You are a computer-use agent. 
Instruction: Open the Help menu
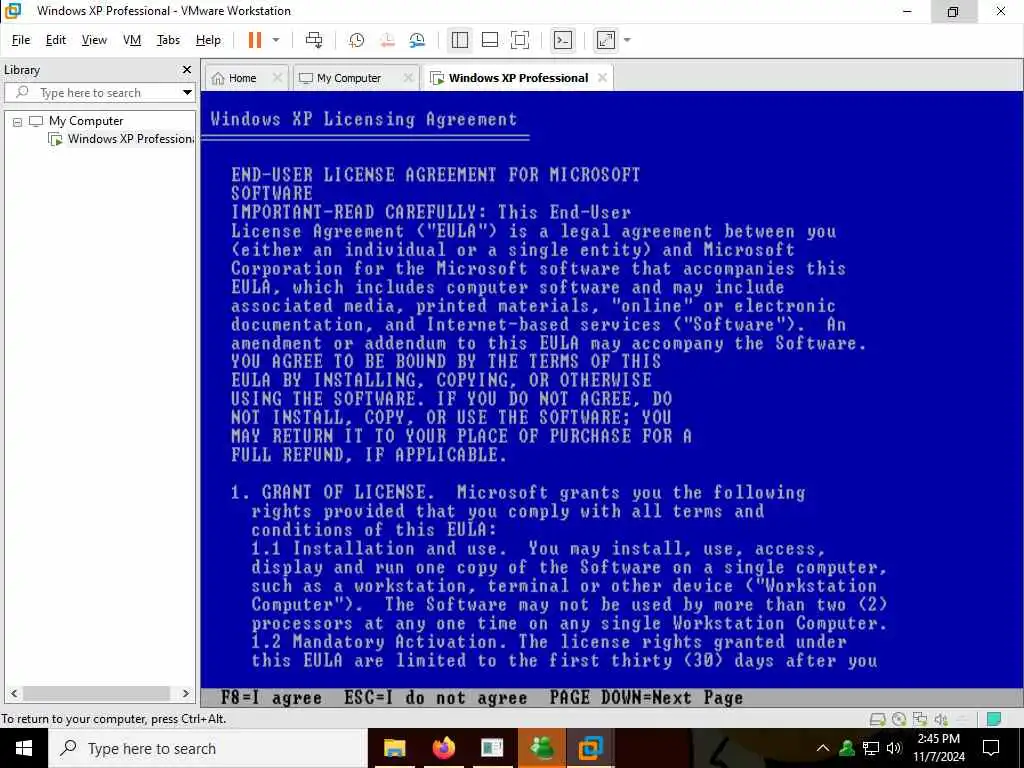pyautogui.click(x=208, y=40)
